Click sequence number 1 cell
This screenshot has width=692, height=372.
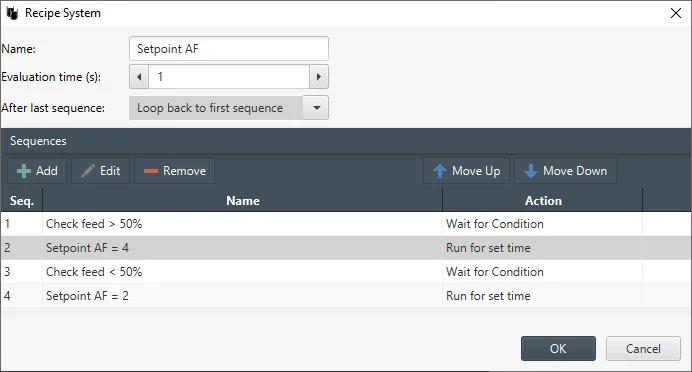pos(22,224)
